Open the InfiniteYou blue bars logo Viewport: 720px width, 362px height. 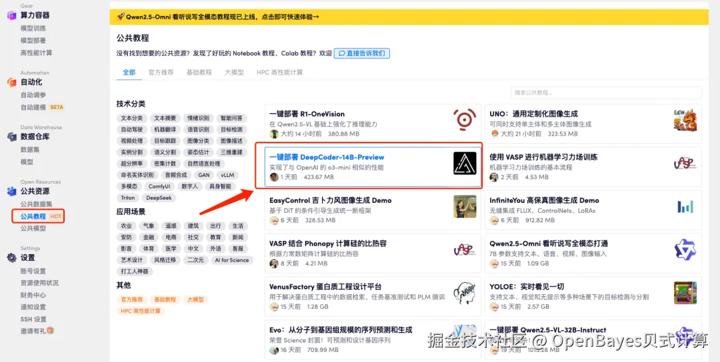(685, 207)
